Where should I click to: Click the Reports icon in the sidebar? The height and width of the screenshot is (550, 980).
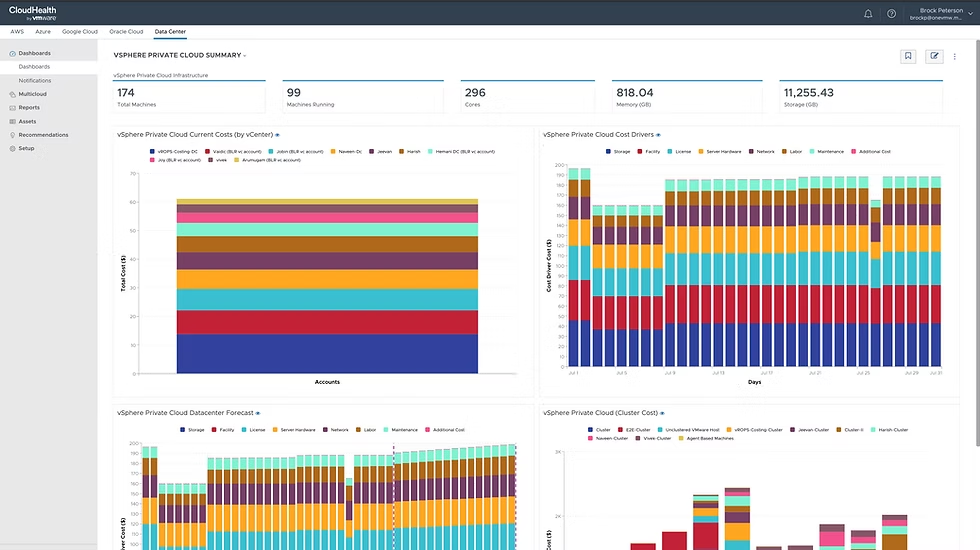pos(12,108)
